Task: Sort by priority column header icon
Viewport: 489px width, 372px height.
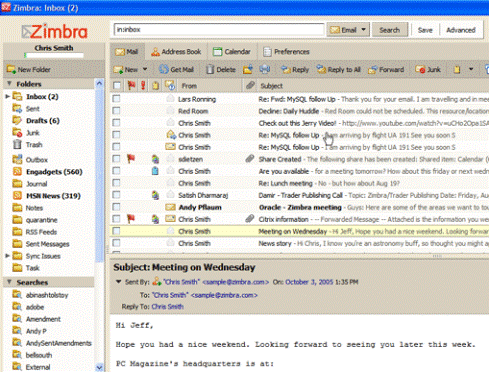Action: tap(143, 86)
